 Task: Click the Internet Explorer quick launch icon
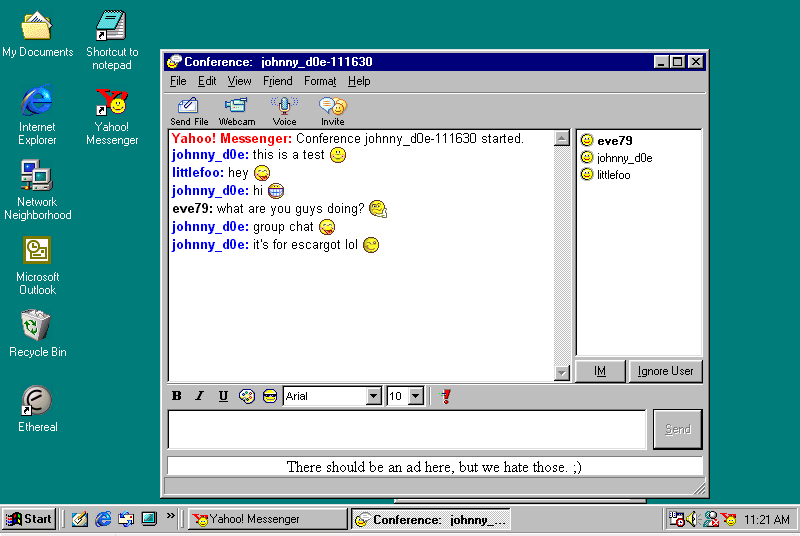click(103, 519)
